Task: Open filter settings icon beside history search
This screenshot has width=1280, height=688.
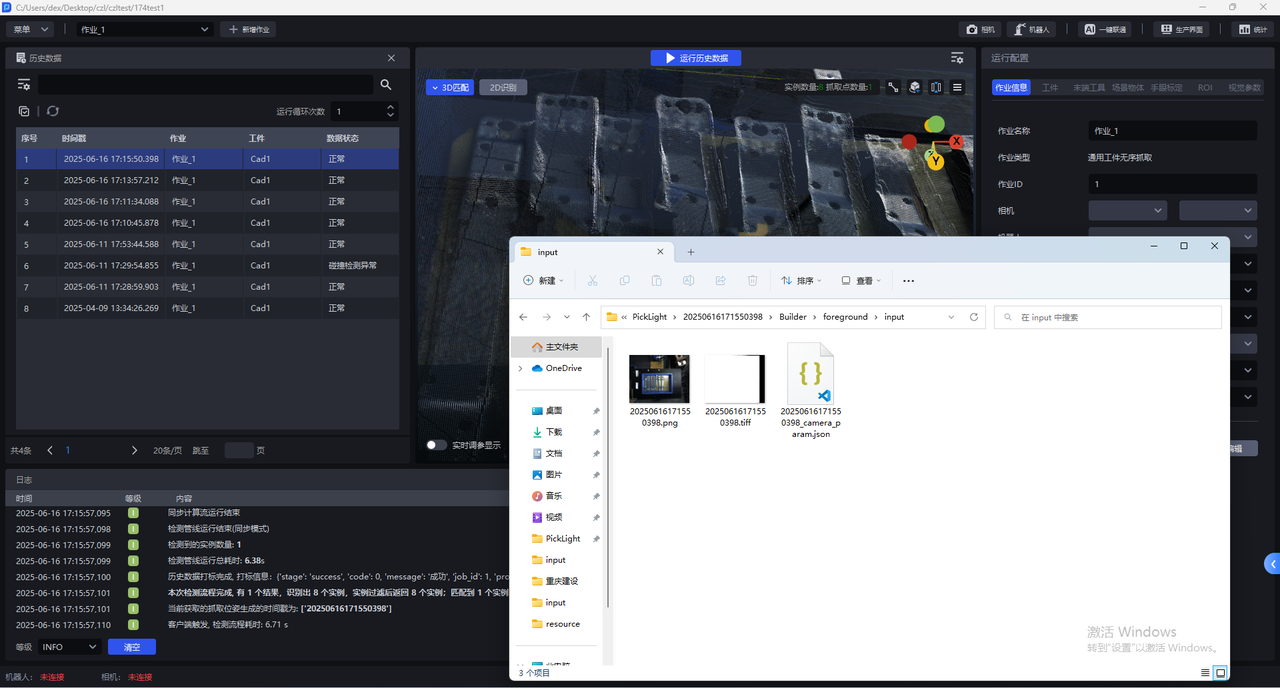Action: 24,85
